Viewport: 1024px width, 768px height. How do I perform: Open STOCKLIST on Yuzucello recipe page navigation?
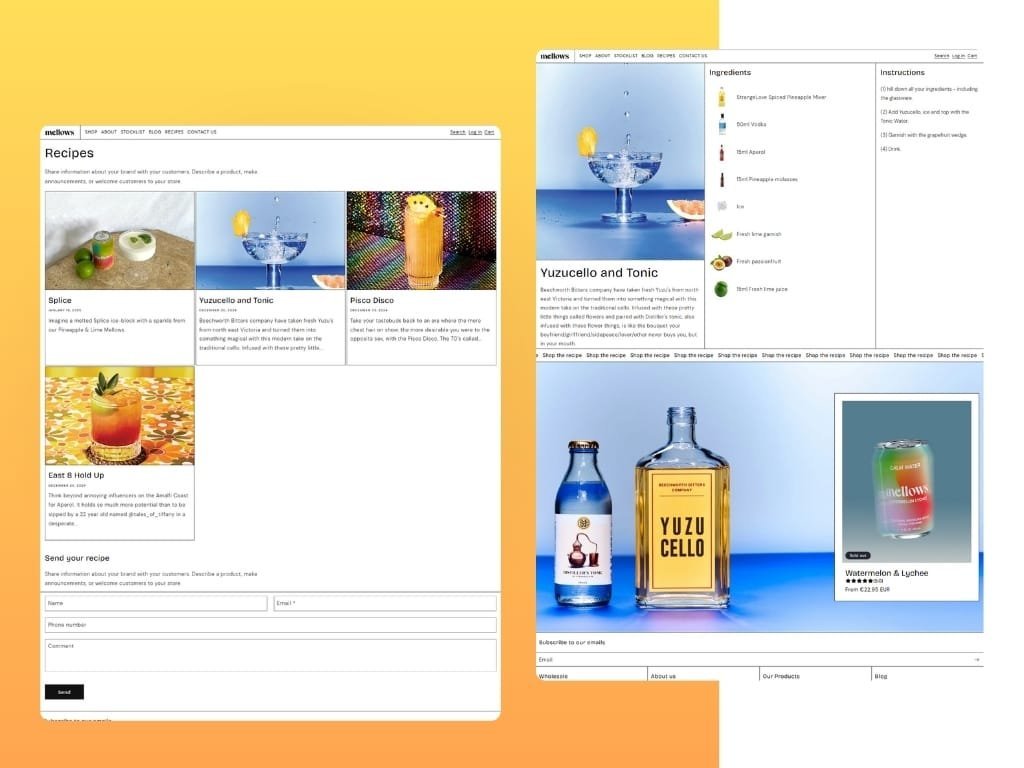626,56
